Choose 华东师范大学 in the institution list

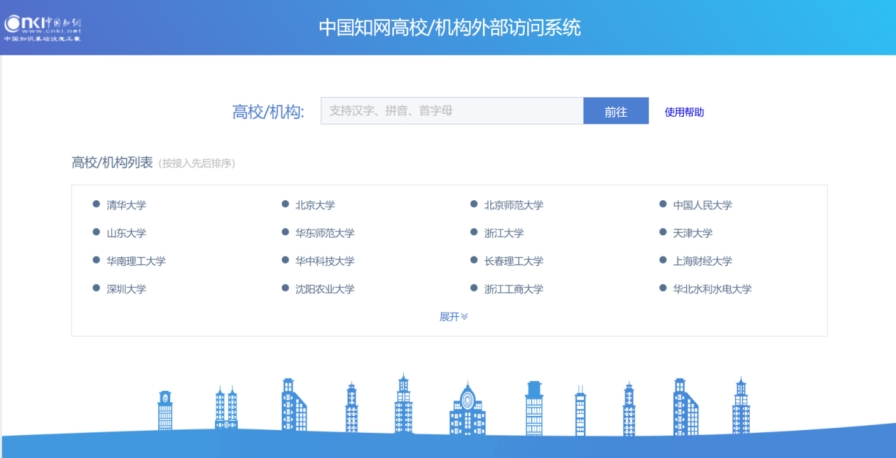325,233
